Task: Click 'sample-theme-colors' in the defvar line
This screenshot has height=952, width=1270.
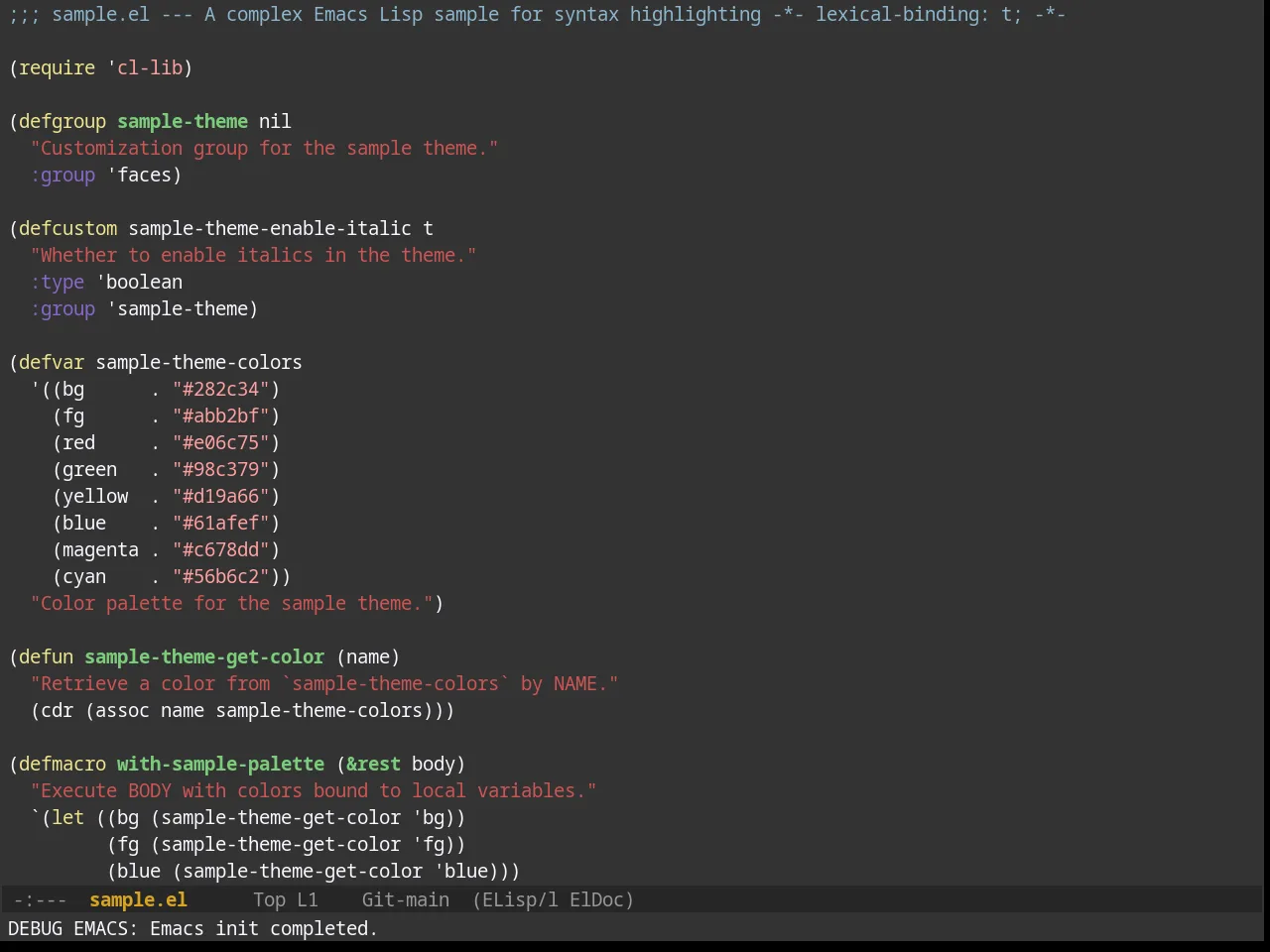Action: 198,362
